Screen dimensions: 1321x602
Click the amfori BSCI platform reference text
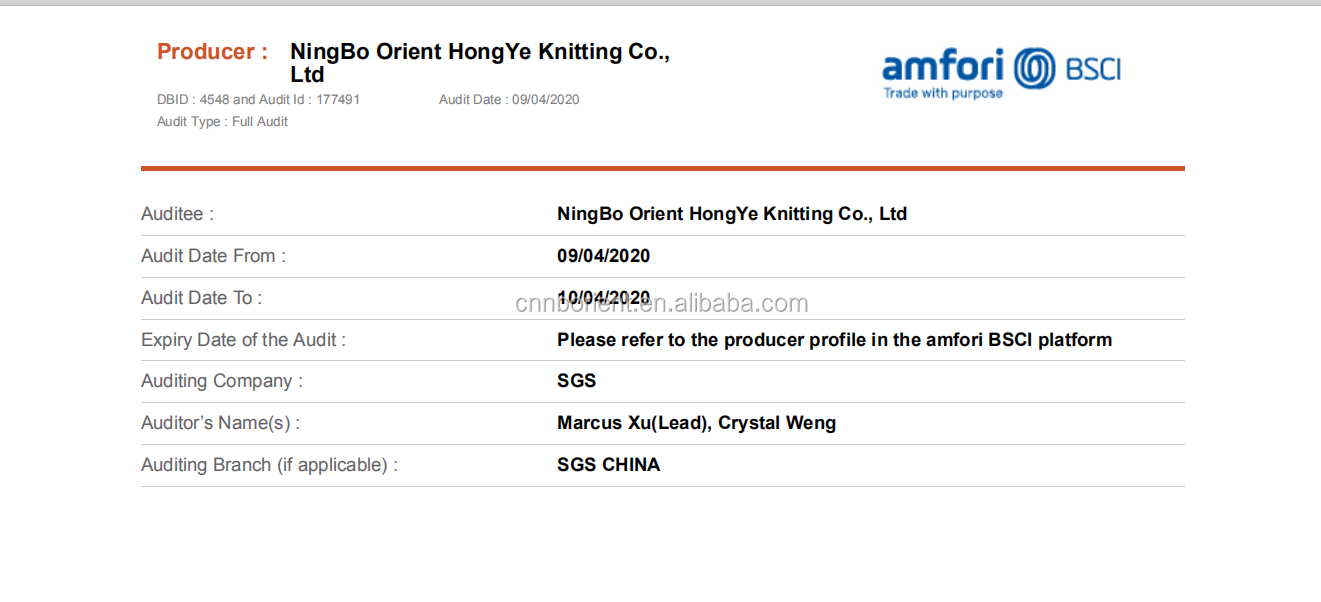click(x=834, y=340)
